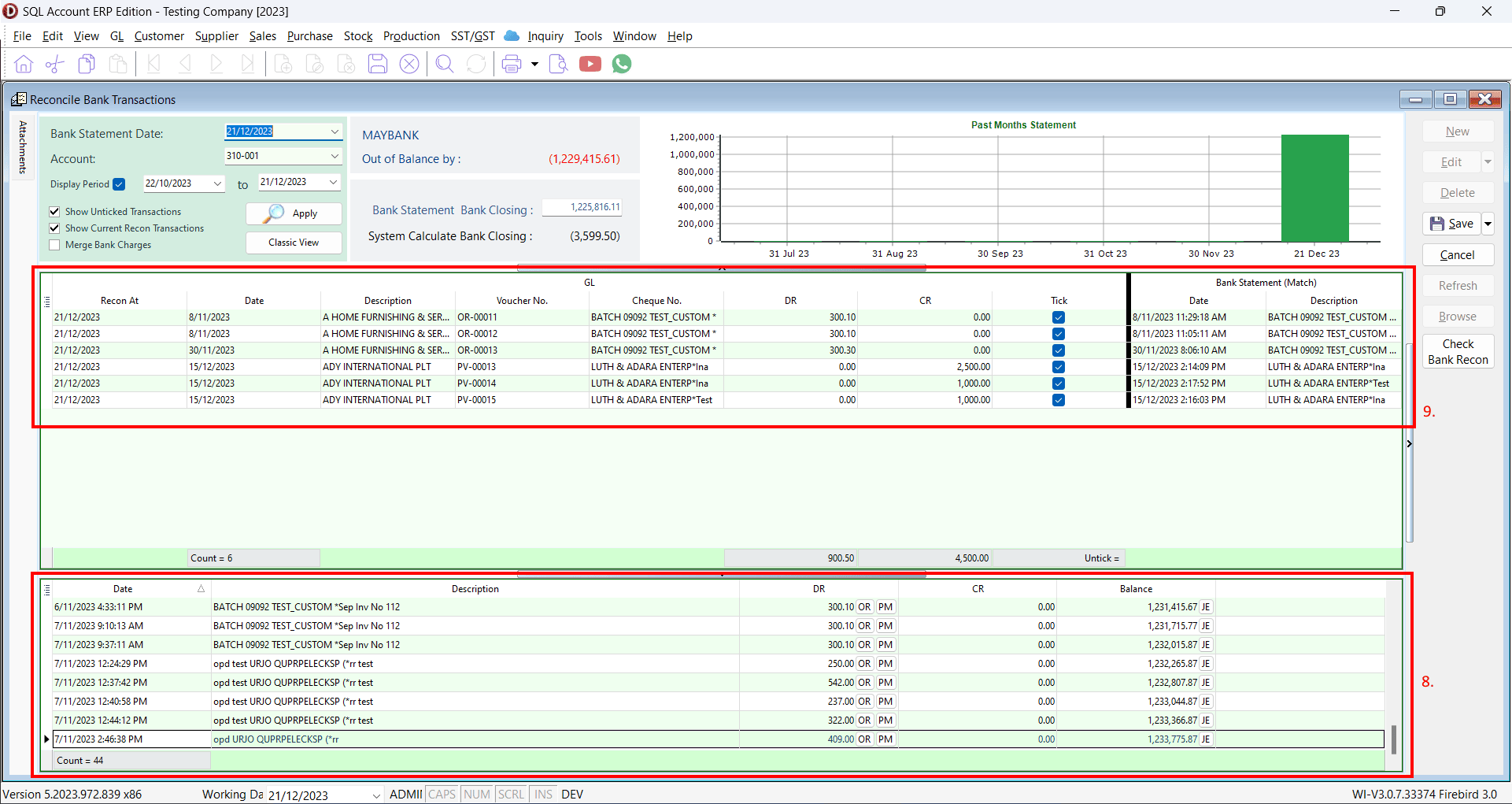Enable Merge Bank Charges checkbox

pyautogui.click(x=54, y=245)
